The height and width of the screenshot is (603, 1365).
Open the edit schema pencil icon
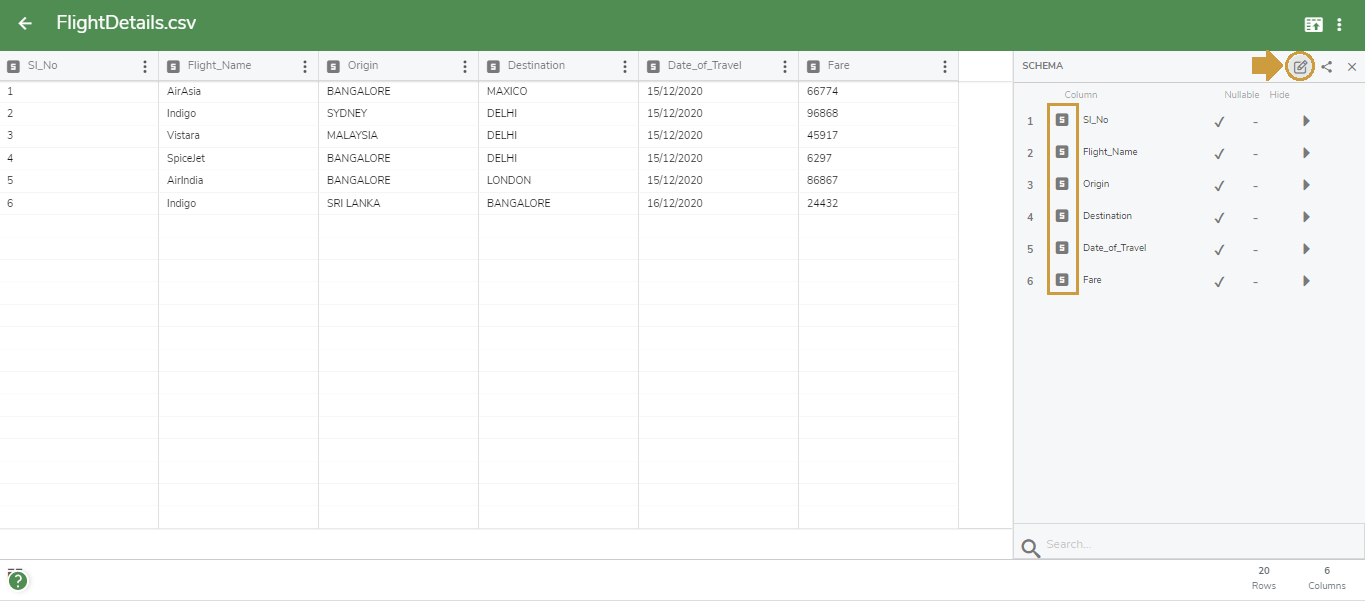tap(1298, 65)
